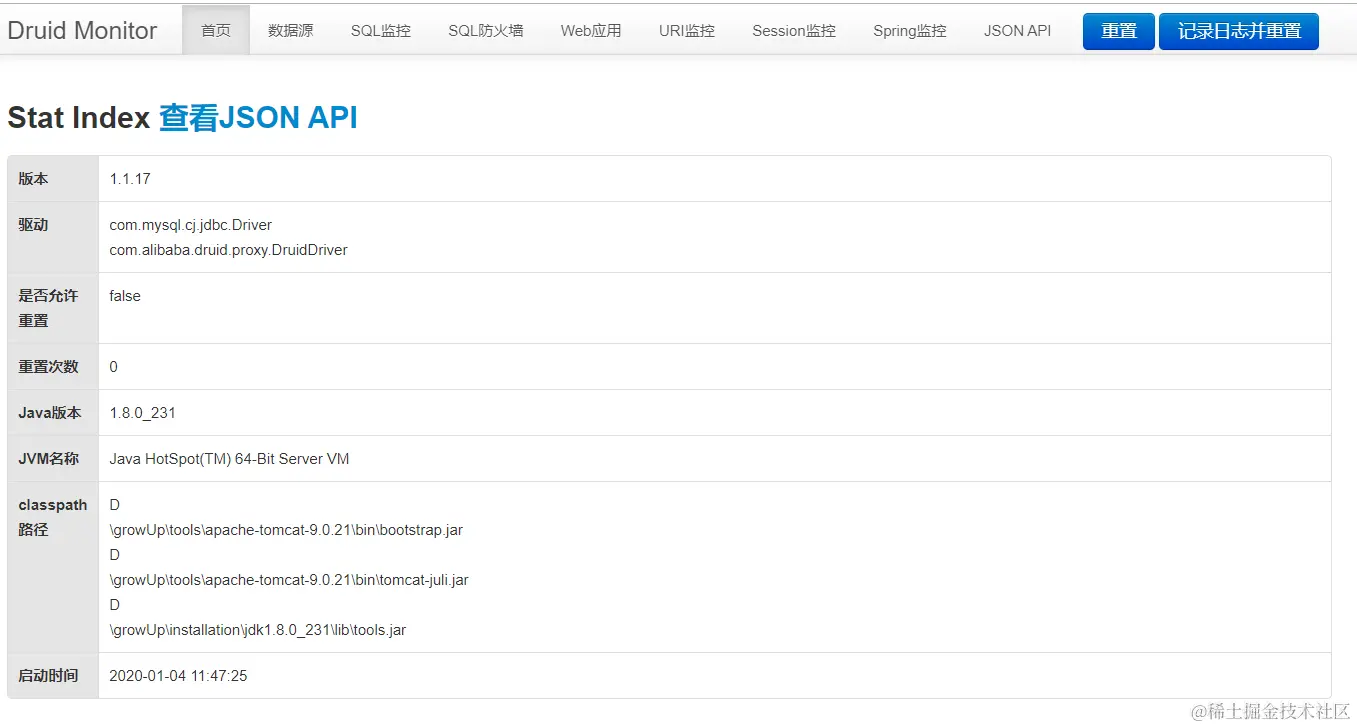1357x728 pixels.
Task: Switch to the SQL监控 tab
Action: [x=381, y=31]
